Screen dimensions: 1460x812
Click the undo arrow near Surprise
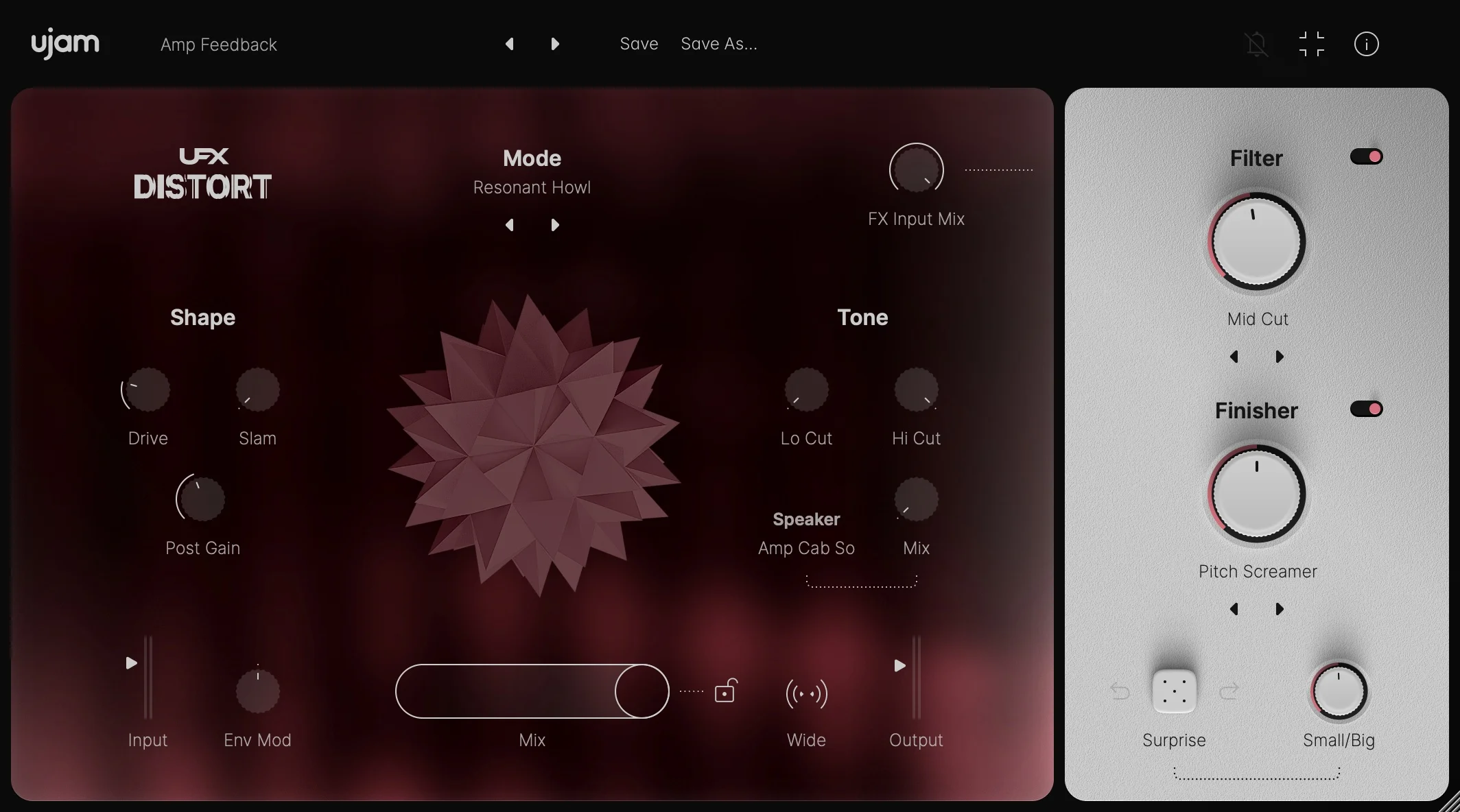tap(1119, 692)
